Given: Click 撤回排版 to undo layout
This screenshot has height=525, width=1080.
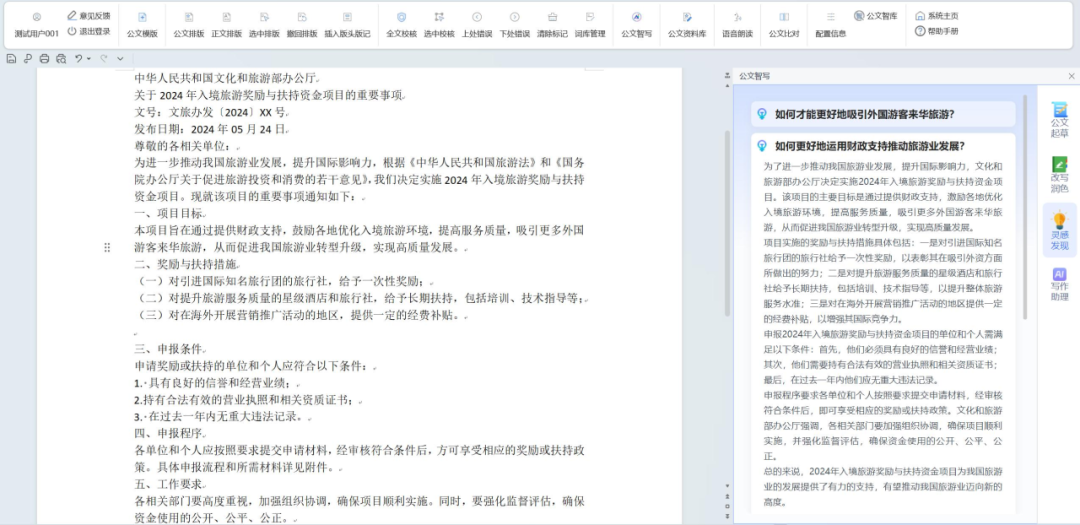Looking at the screenshot, I should tap(302, 25).
